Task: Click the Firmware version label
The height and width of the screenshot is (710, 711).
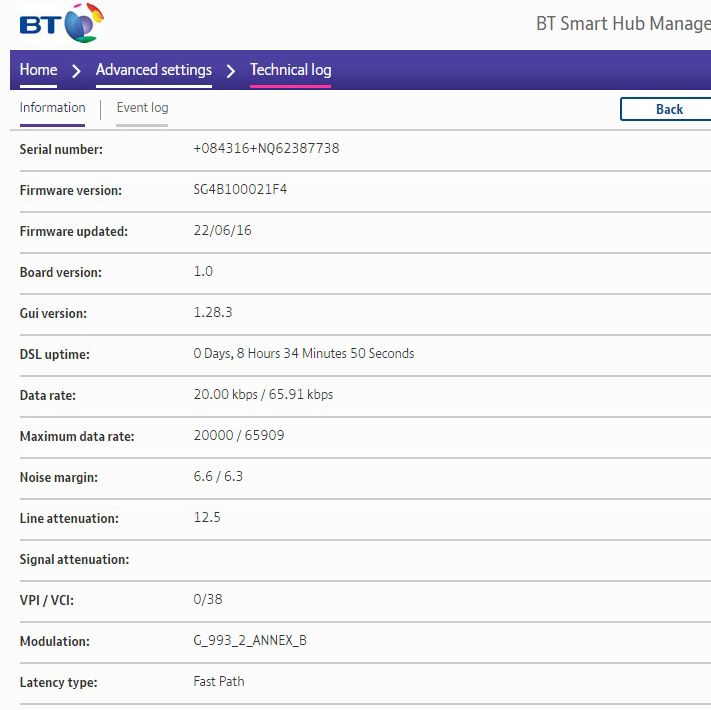Action: pos(71,190)
